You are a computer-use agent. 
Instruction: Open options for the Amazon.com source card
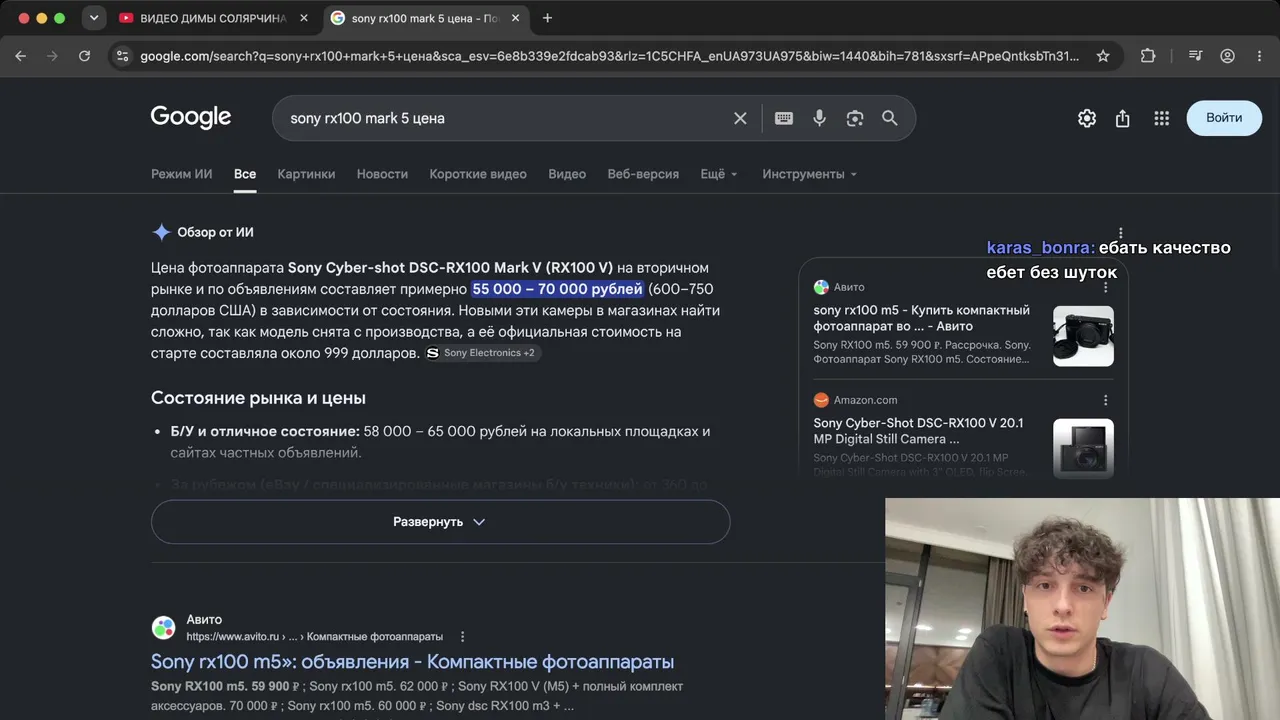click(1106, 400)
